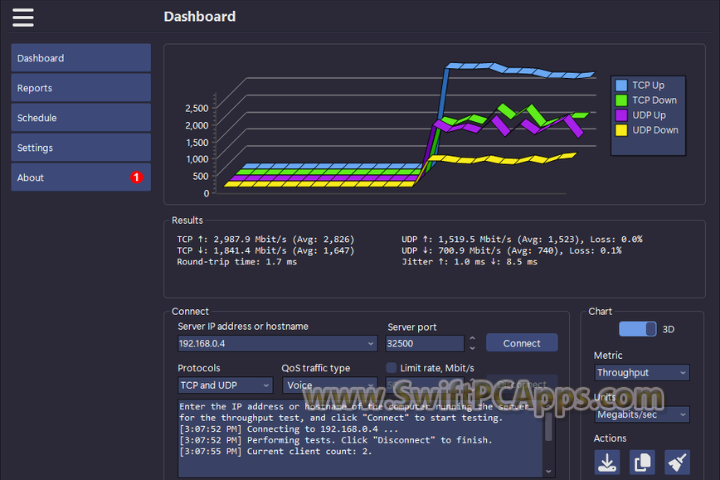This screenshot has height=480, width=720.
Task: Click 'Current client count: 2.' log line
Action: 276,451
